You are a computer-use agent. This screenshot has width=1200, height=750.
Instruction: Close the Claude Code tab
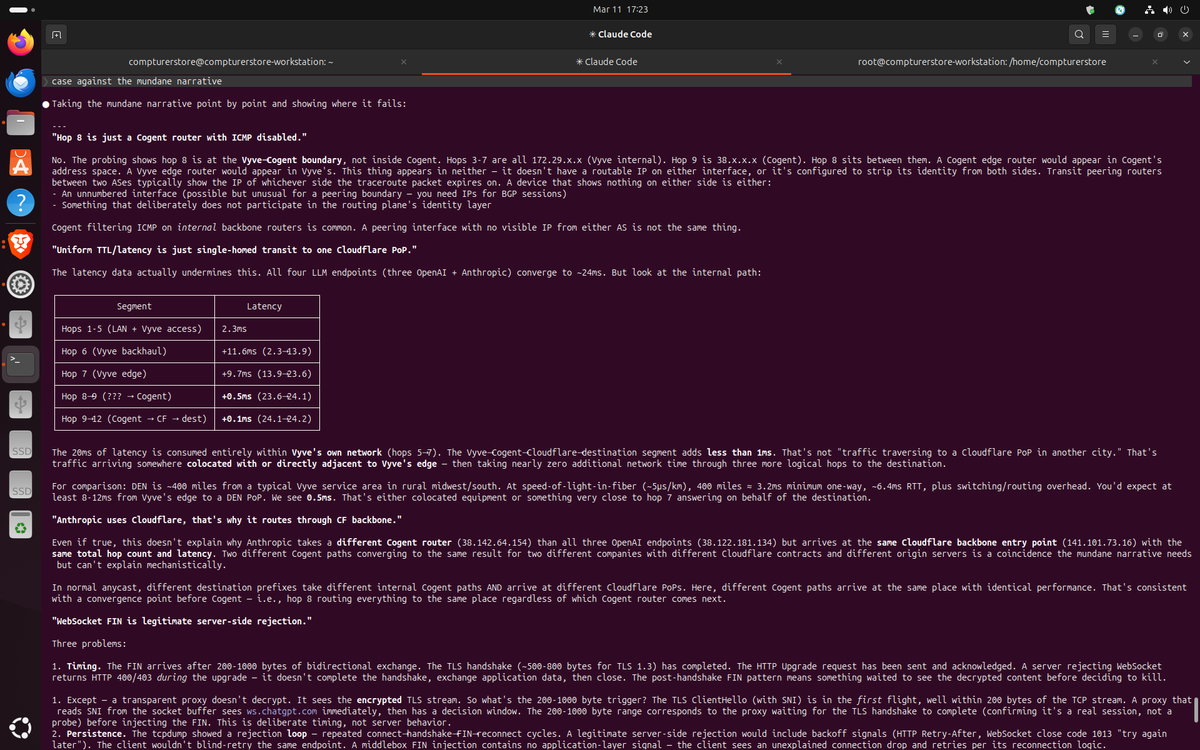(x=779, y=62)
